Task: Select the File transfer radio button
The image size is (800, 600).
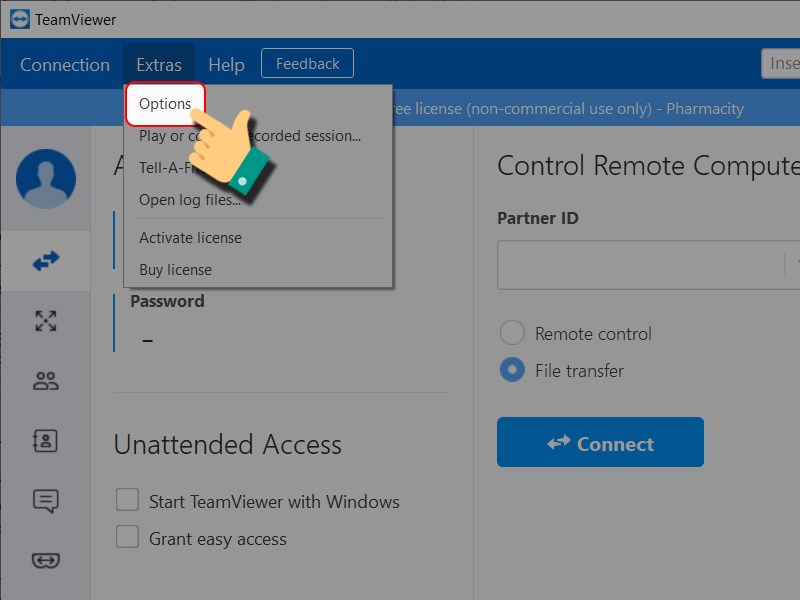Action: (x=512, y=370)
